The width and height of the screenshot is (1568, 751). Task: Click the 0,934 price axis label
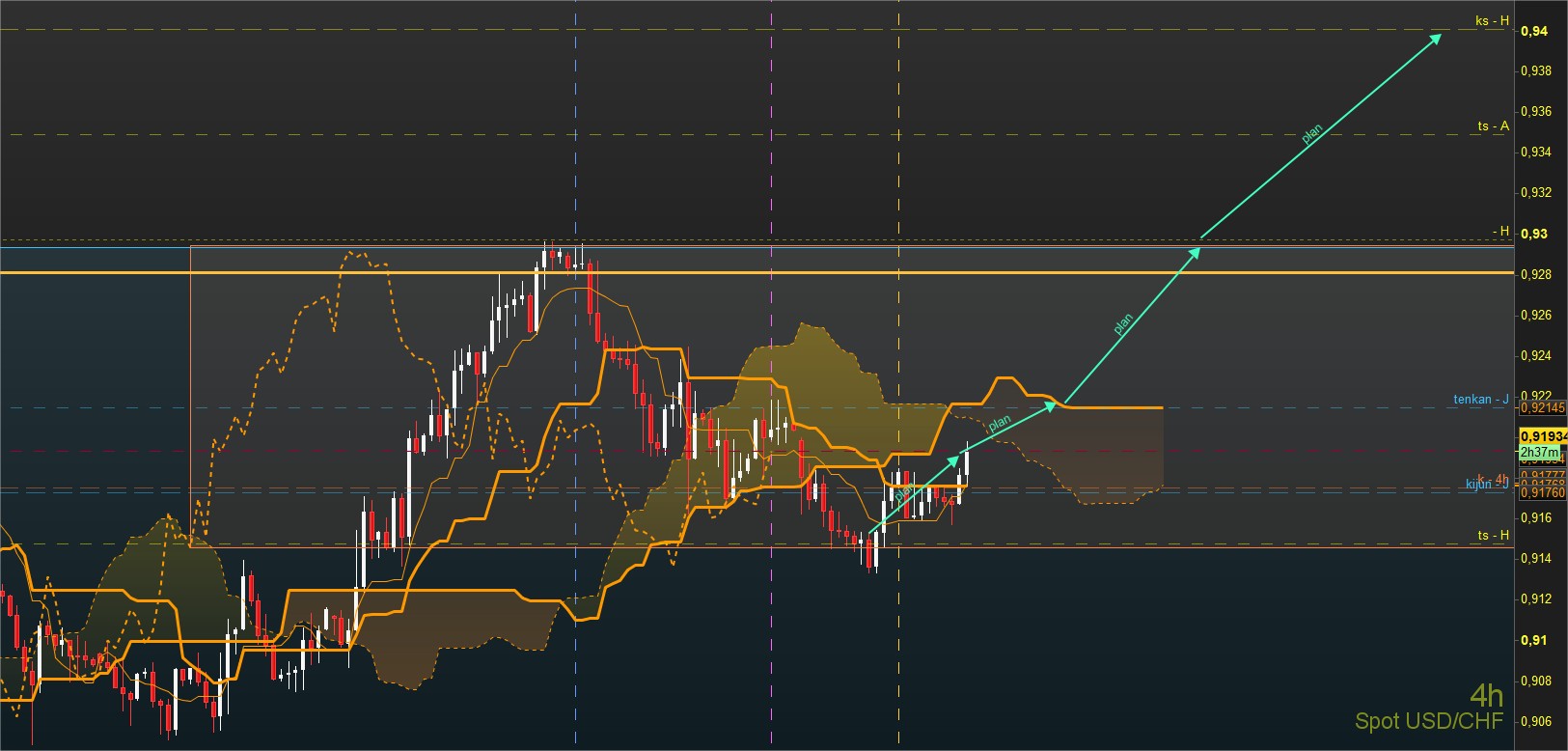click(x=1536, y=153)
